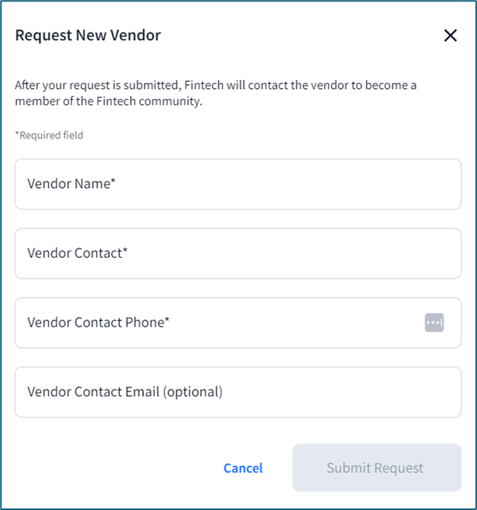The image size is (477, 510).
Task: Click the autofill icon in phone field
Action: click(434, 322)
